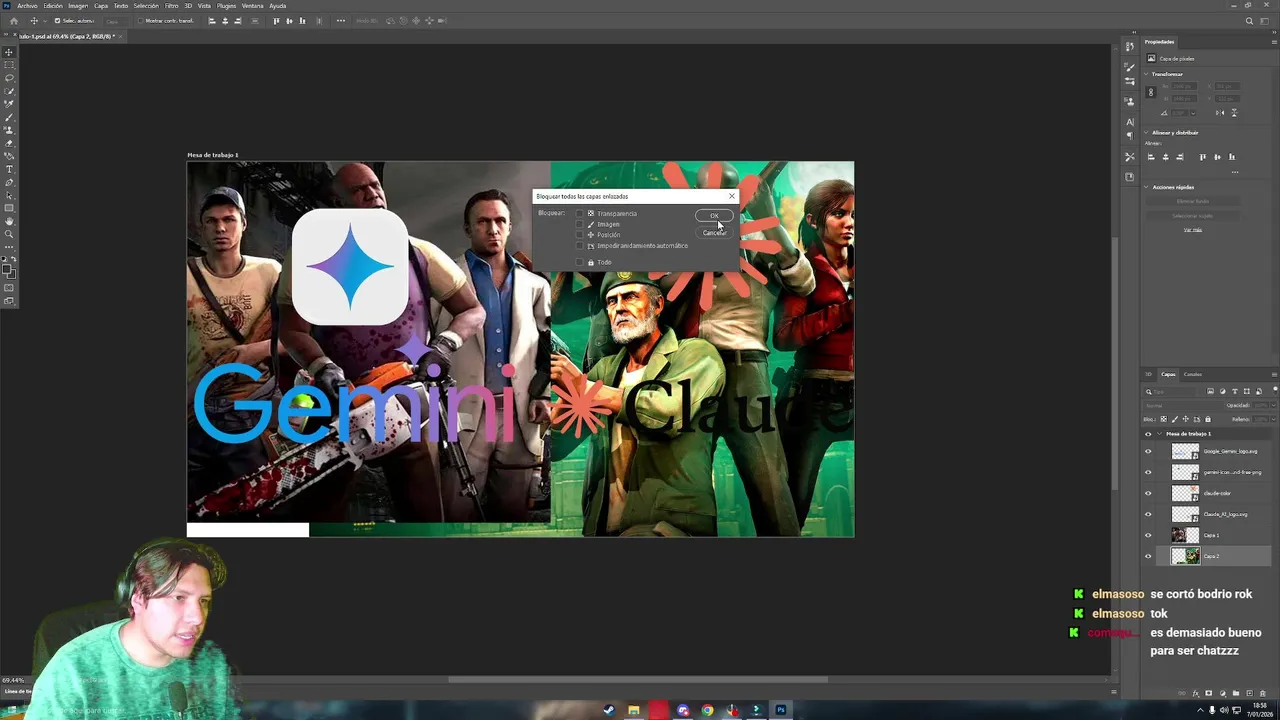Add layer style fx icon
Viewport: 1280px width, 720px height.
pos(1196,693)
